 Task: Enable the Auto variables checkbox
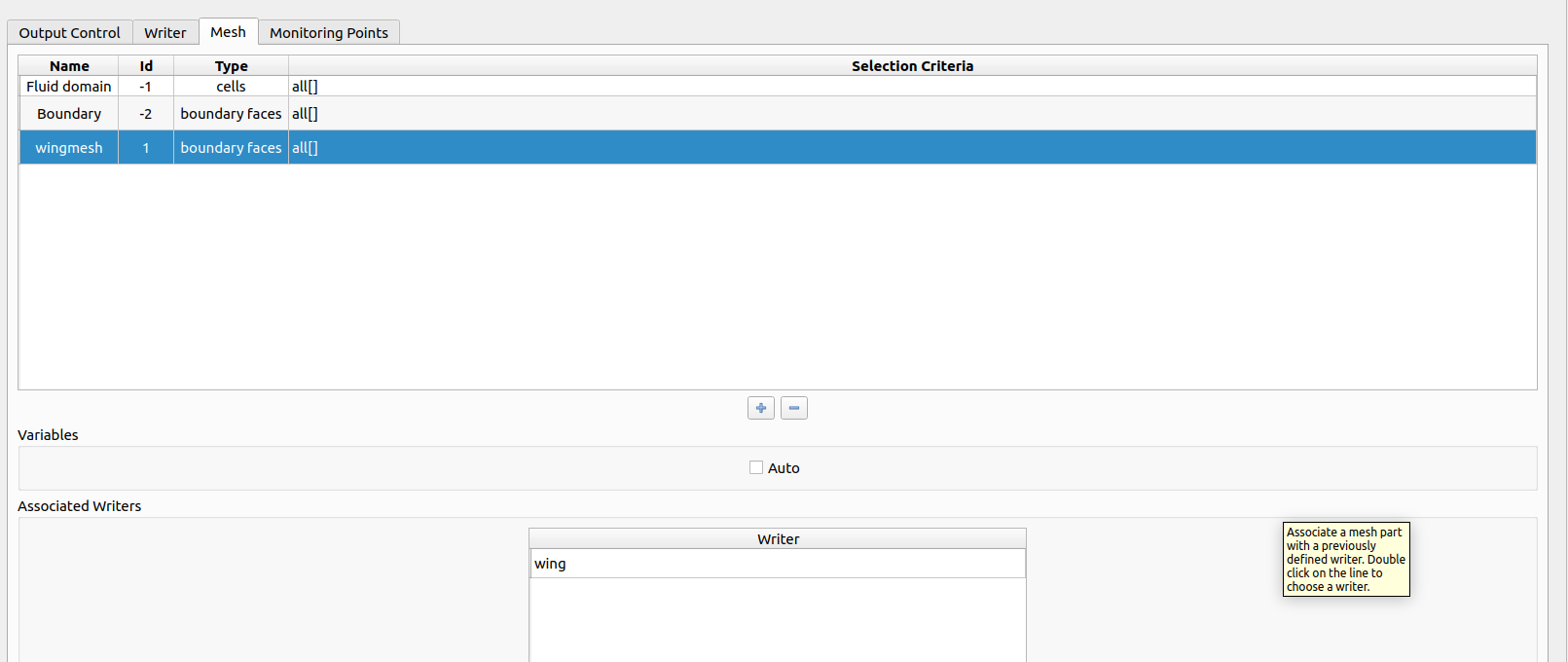(756, 468)
